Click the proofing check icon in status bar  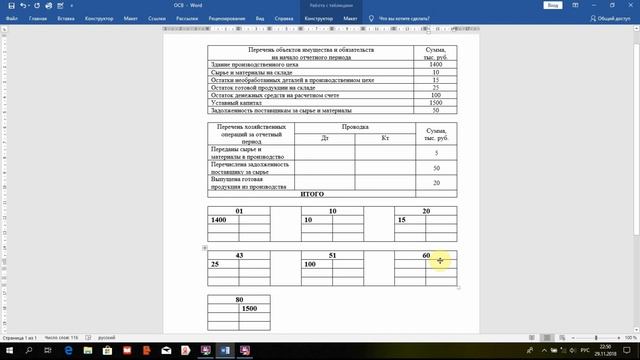pos(88,338)
